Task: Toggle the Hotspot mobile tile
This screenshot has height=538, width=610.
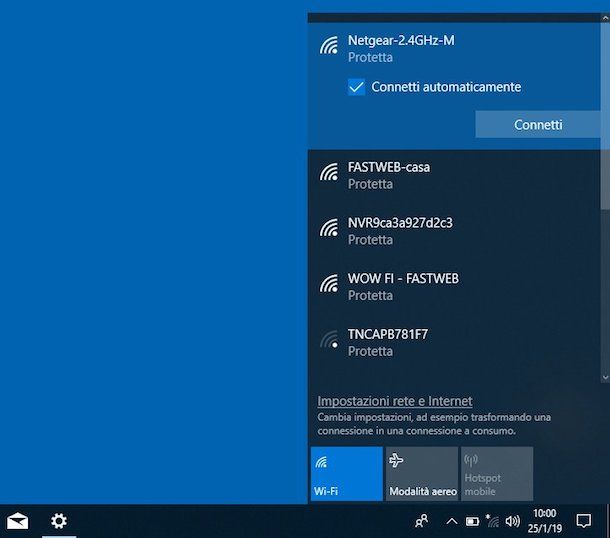Action: coord(496,473)
